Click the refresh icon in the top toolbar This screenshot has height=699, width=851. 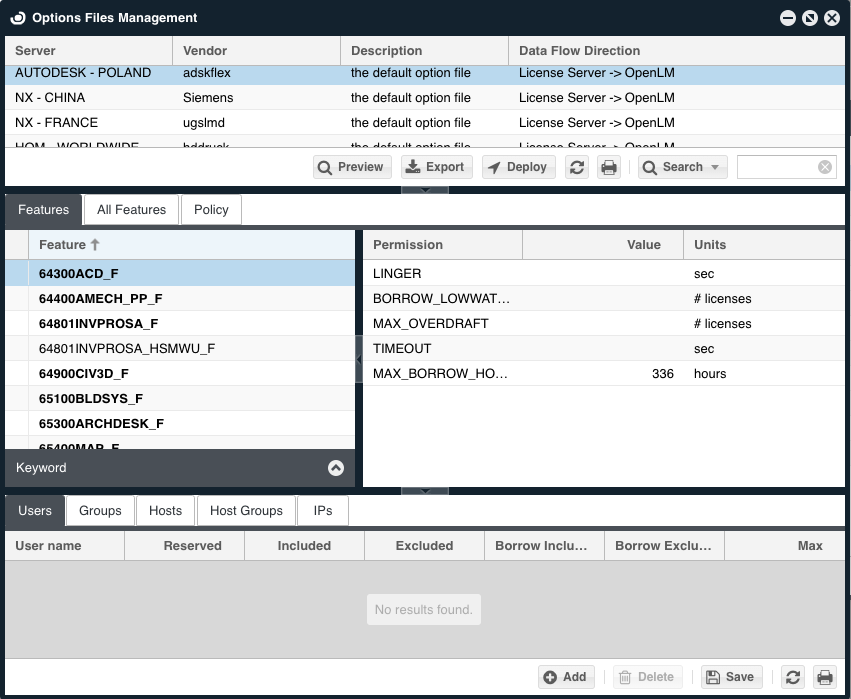point(577,167)
